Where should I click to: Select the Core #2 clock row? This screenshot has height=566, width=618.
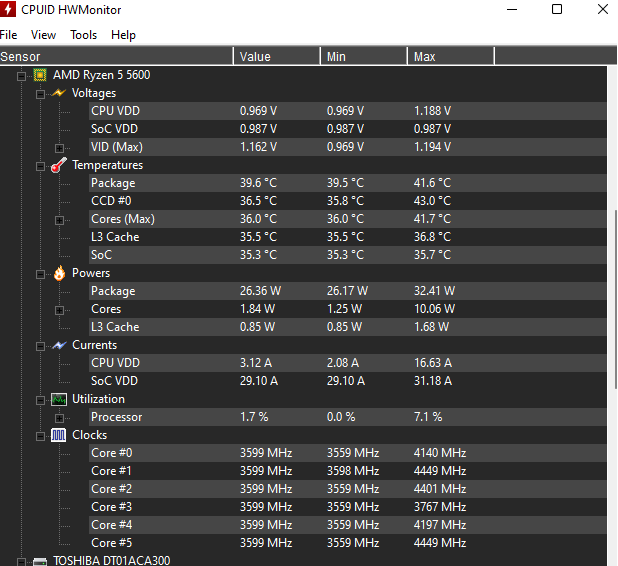[348, 489]
